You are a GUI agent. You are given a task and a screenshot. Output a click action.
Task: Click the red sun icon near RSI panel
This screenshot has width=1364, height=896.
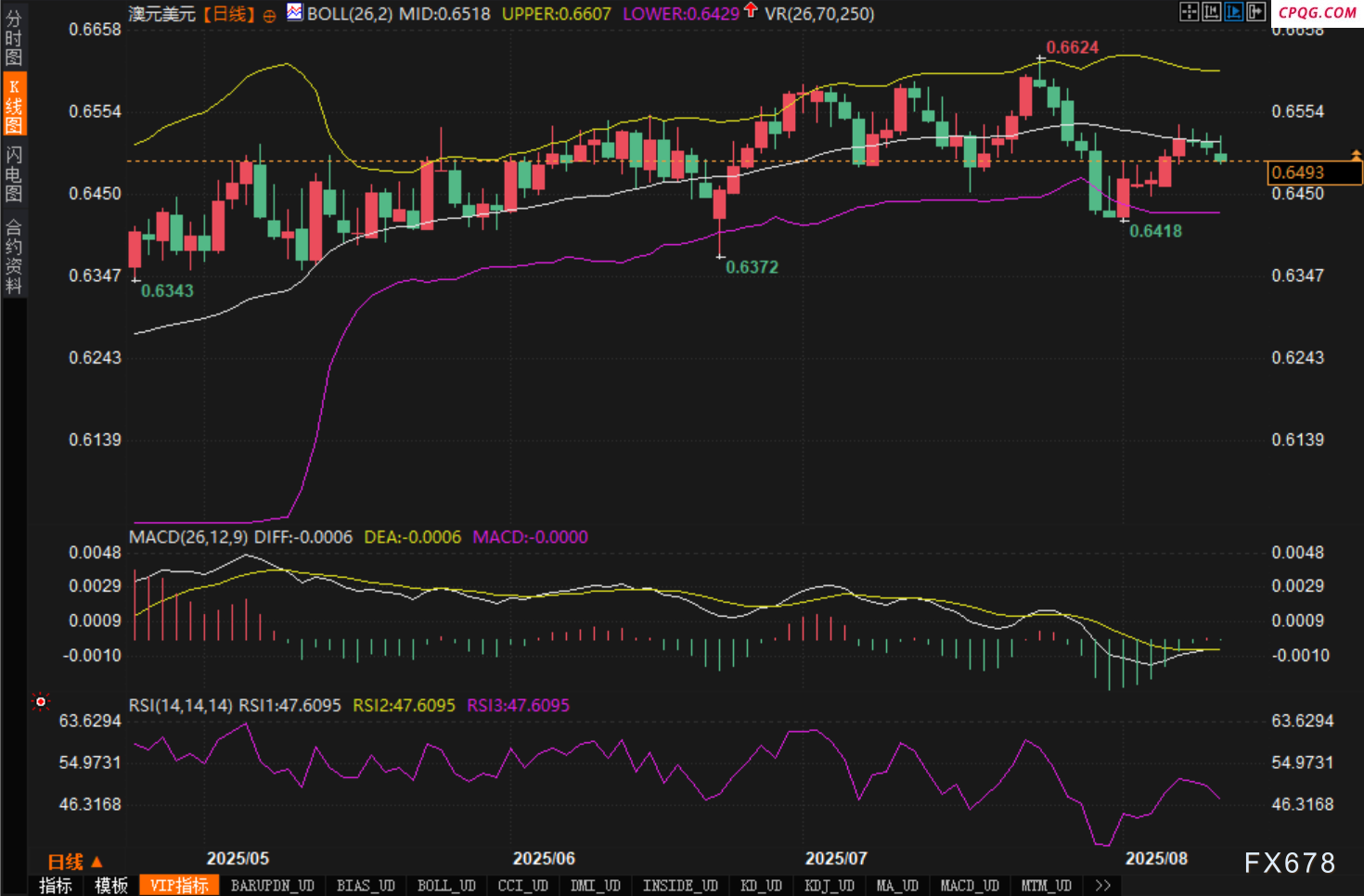pos(40,702)
